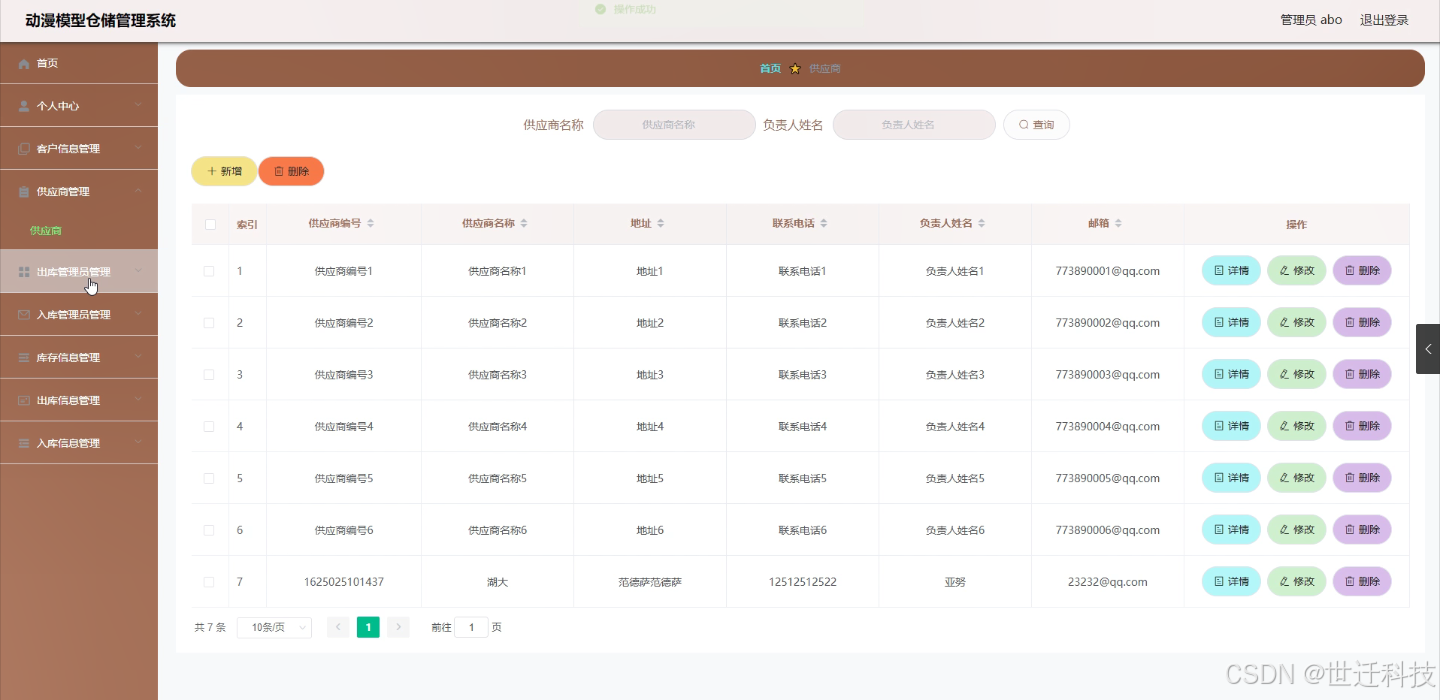Expand the 库存信息管理 menu chevron
The image size is (1440, 700).
pyautogui.click(x=138, y=357)
